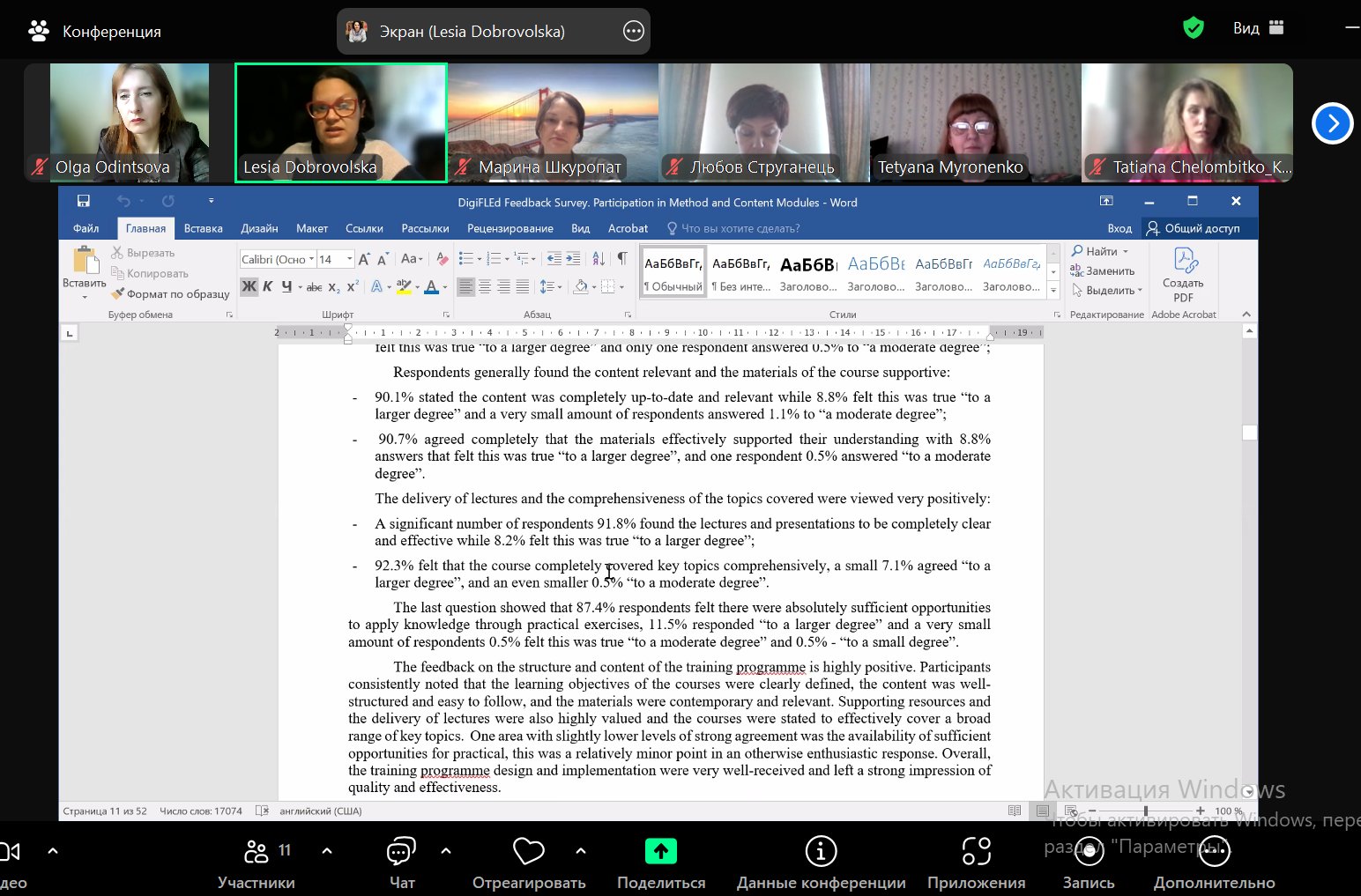Switch to read mode view in status bar
The height and width of the screenshot is (896, 1361).
[1015, 811]
